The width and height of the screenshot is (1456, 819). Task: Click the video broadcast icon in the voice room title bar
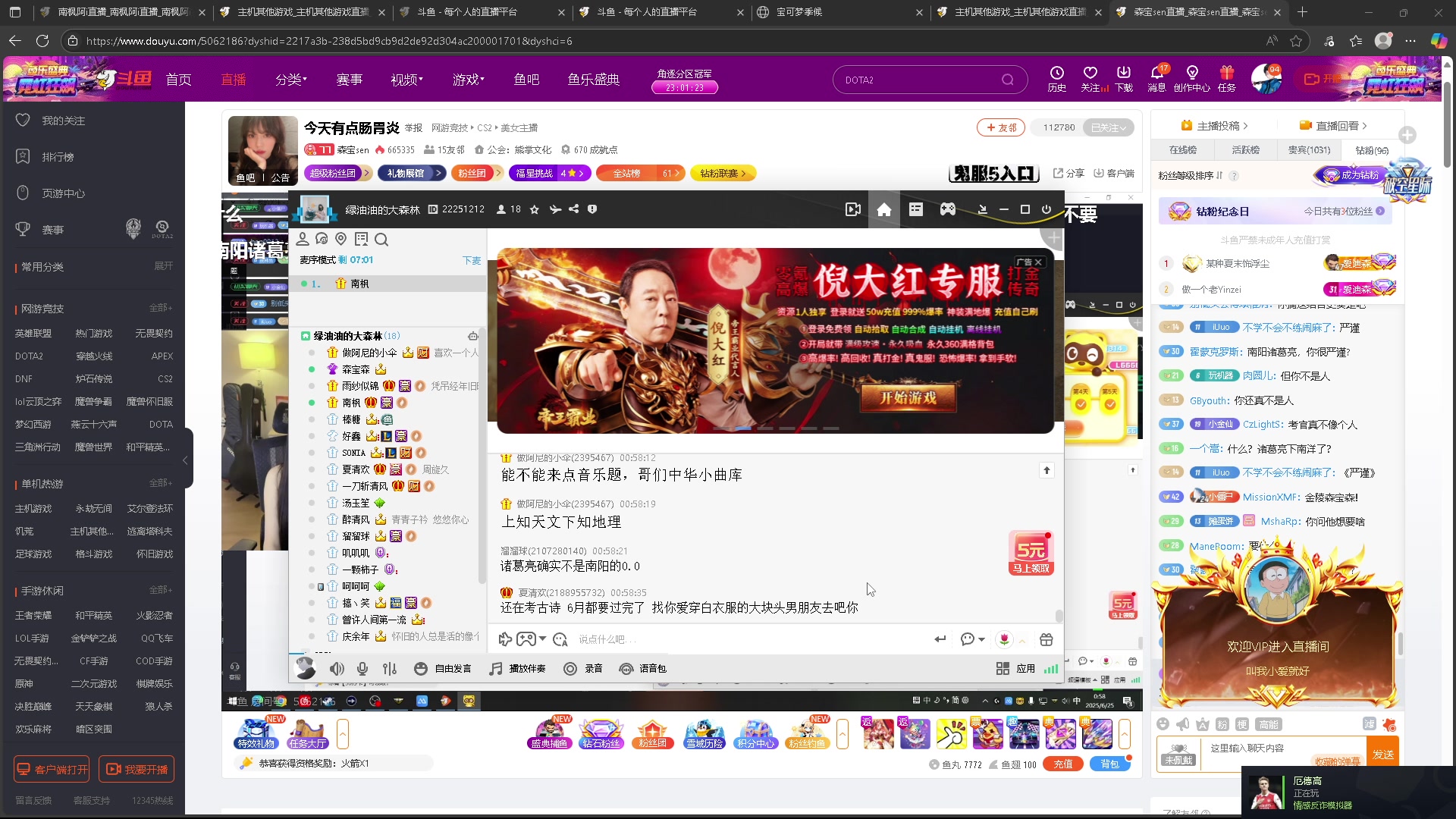click(852, 209)
